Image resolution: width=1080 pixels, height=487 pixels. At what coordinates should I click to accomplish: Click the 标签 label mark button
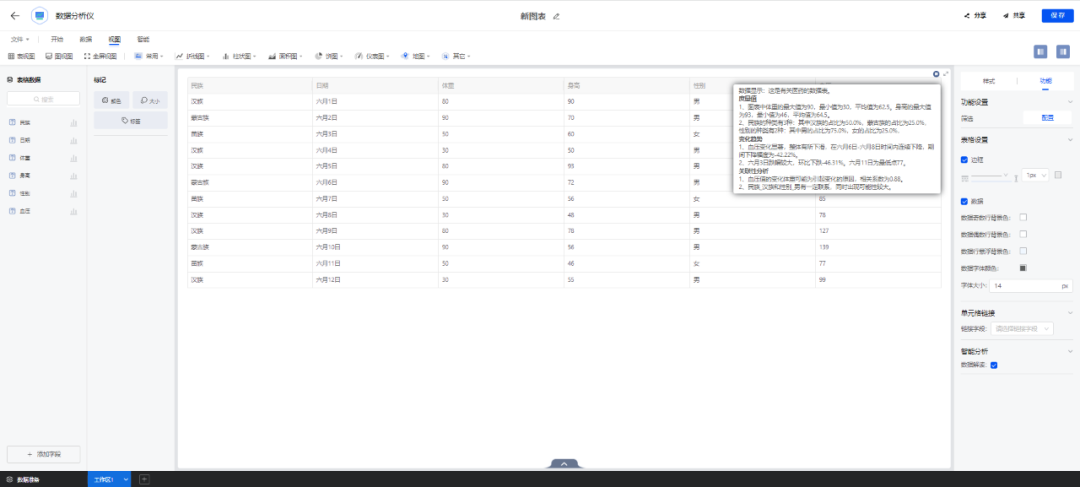(x=131, y=121)
